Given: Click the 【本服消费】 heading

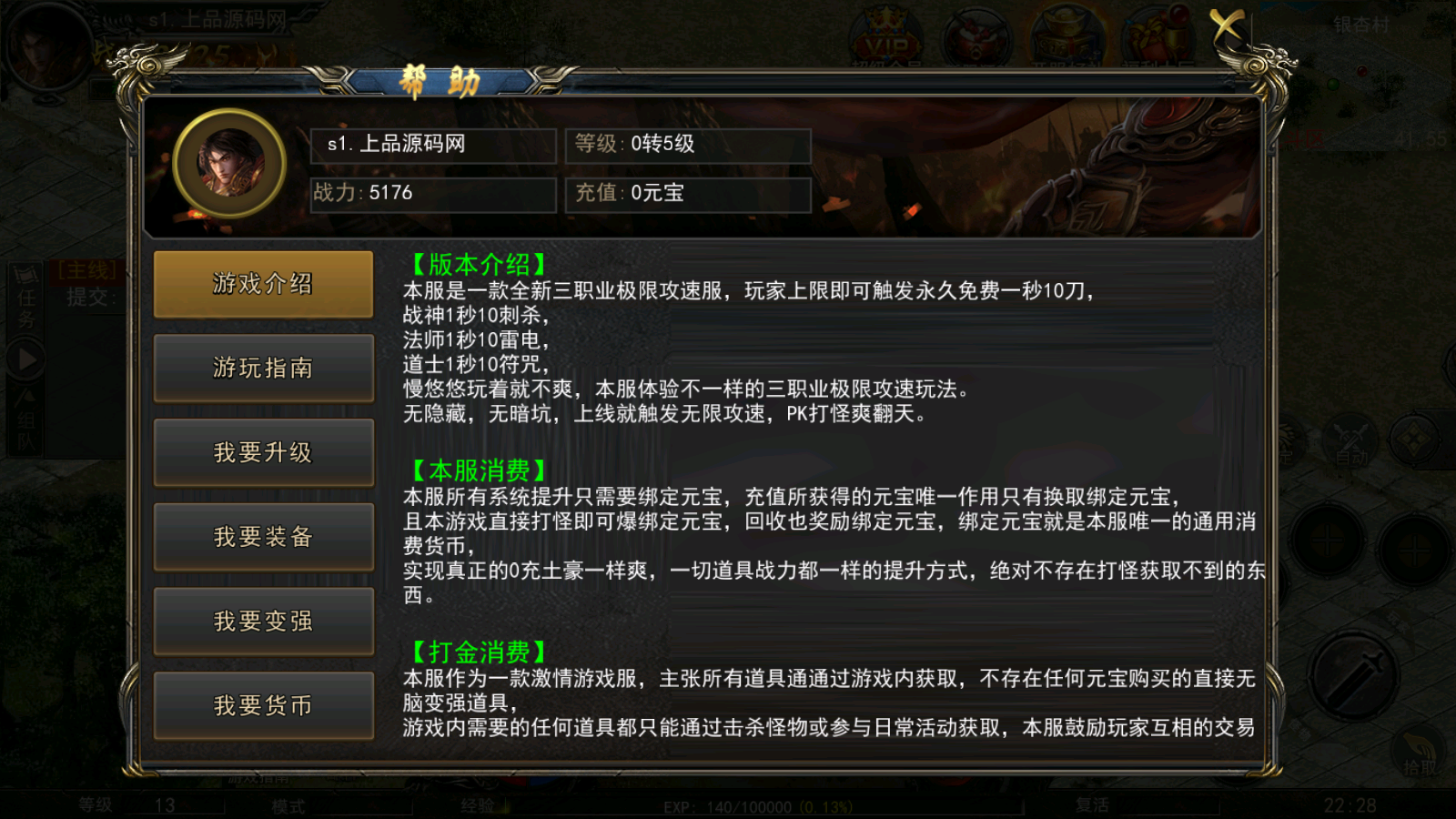Looking at the screenshot, I should point(478,470).
